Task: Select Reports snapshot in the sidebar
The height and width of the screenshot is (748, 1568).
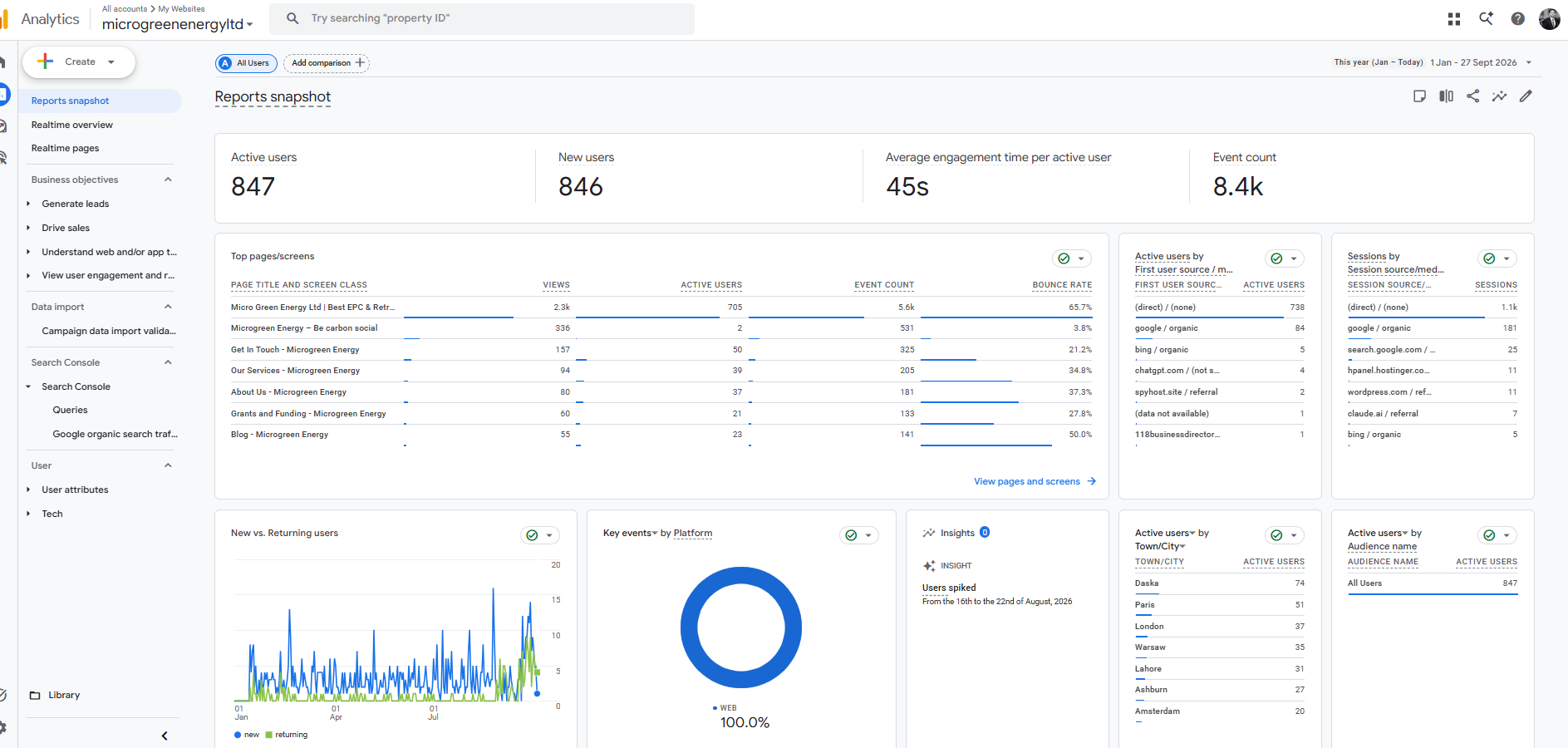Action: coord(100,101)
